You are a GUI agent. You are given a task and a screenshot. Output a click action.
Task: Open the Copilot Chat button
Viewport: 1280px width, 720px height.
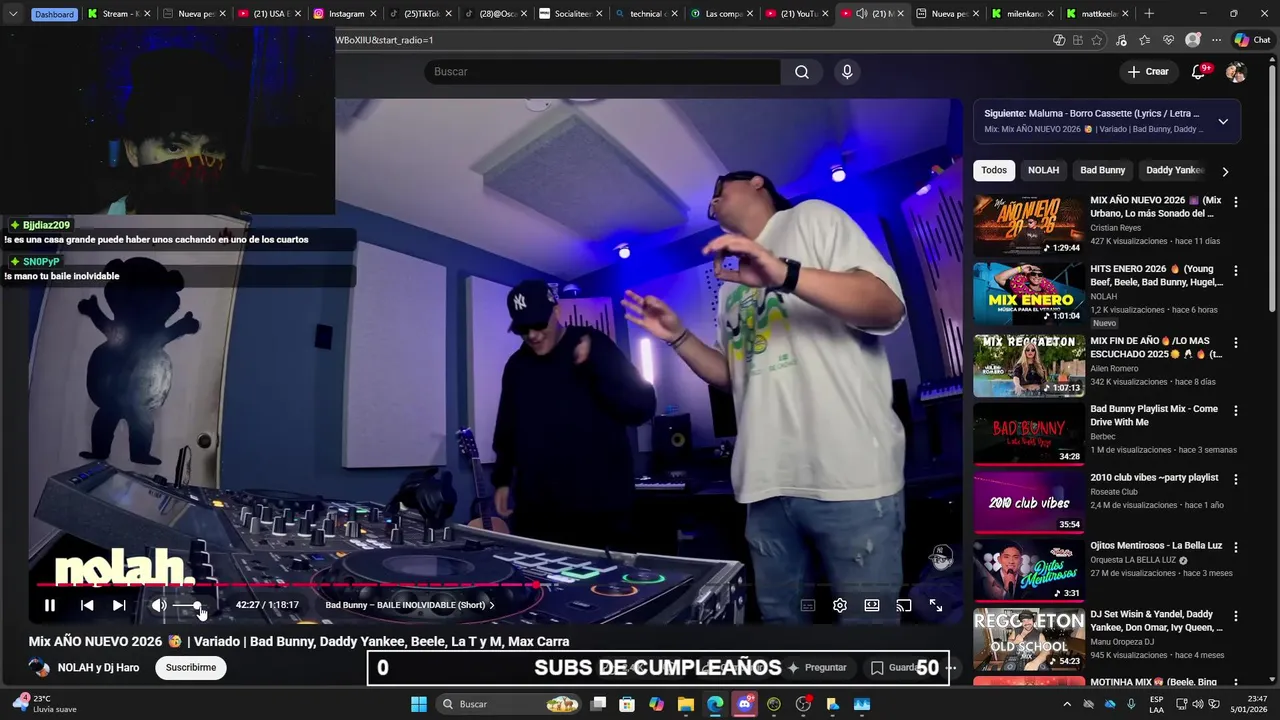click(x=1252, y=40)
